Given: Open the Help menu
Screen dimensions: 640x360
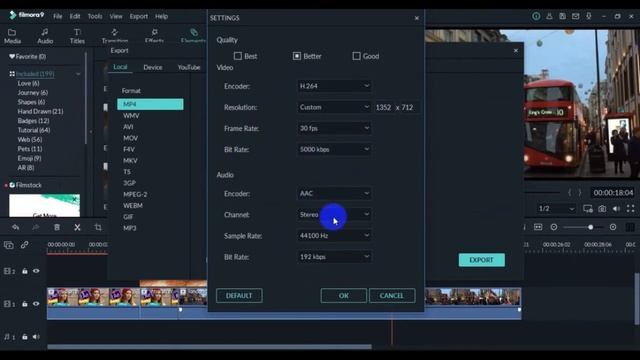Looking at the screenshot, I should (x=162, y=16).
